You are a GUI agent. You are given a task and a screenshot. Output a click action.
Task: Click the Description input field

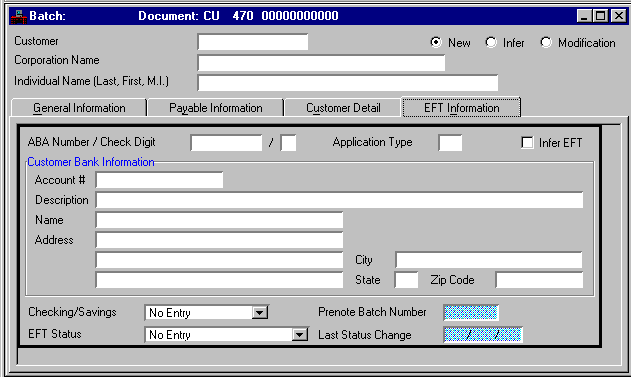[339, 200]
